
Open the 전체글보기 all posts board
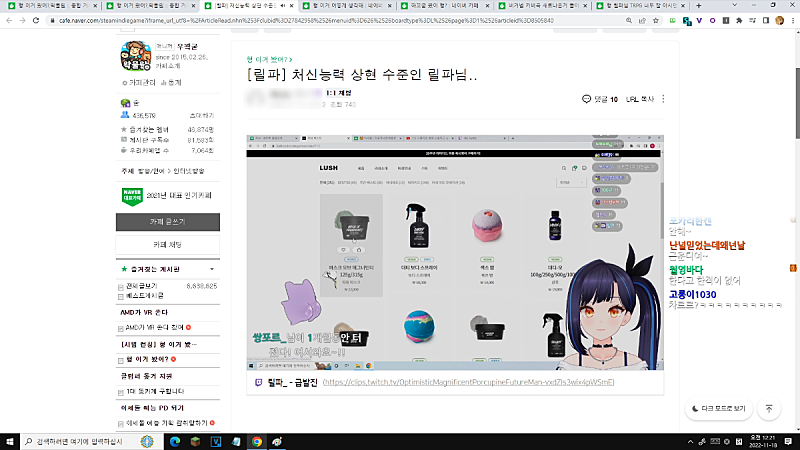point(141,286)
